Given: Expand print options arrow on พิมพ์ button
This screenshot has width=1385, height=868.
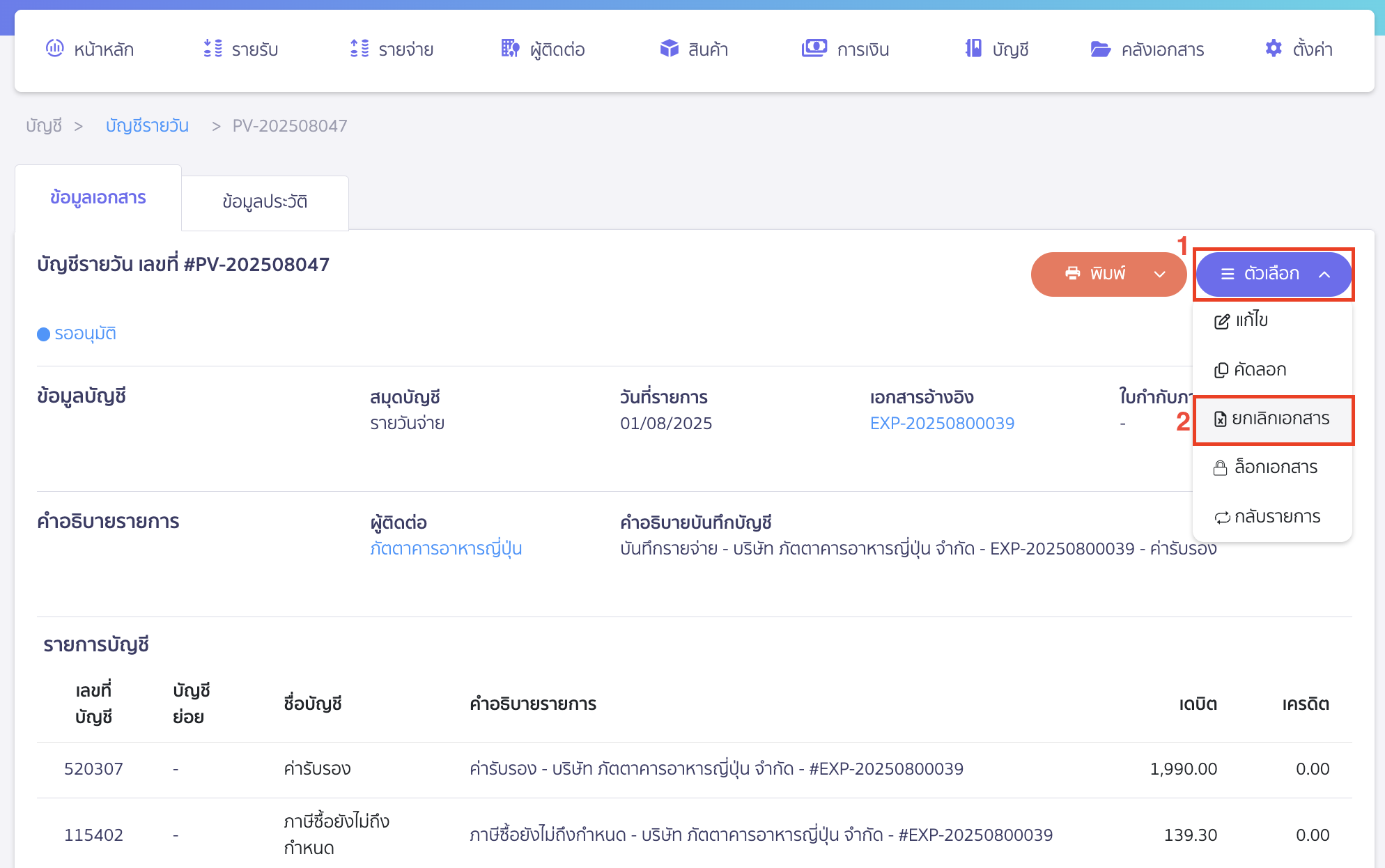Looking at the screenshot, I should pyautogui.click(x=1160, y=274).
